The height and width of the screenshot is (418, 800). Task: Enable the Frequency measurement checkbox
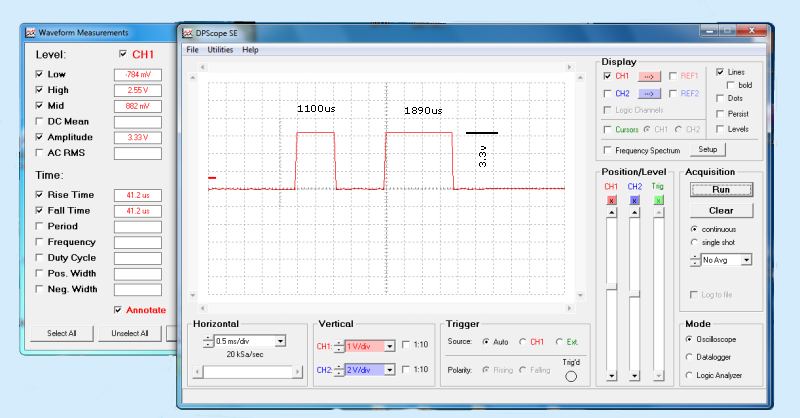(39, 241)
